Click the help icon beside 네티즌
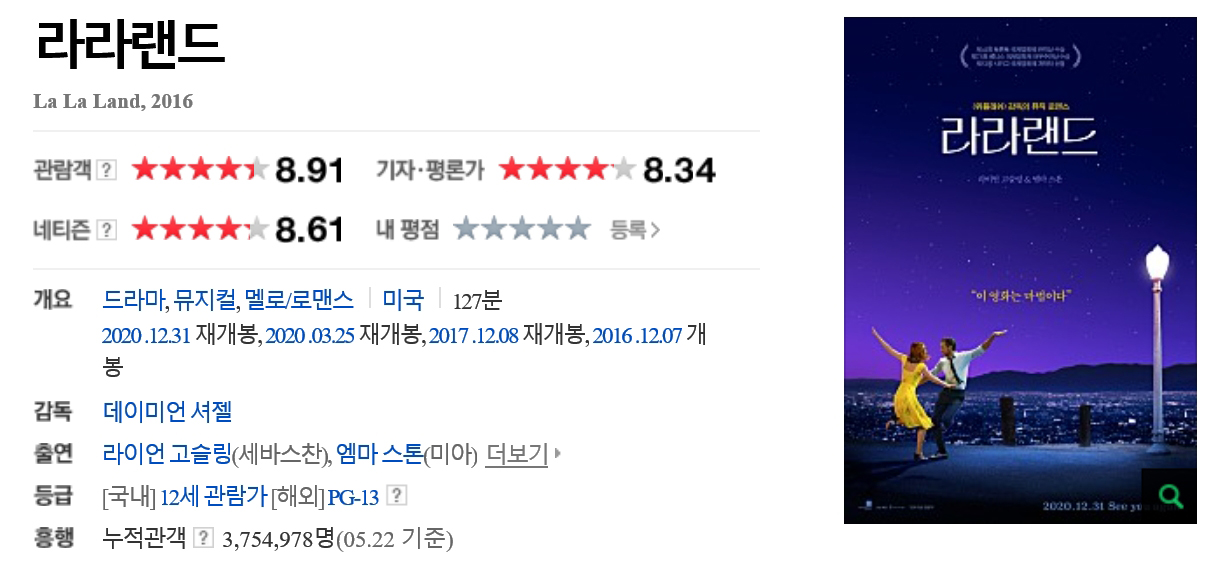 pyautogui.click(x=107, y=230)
